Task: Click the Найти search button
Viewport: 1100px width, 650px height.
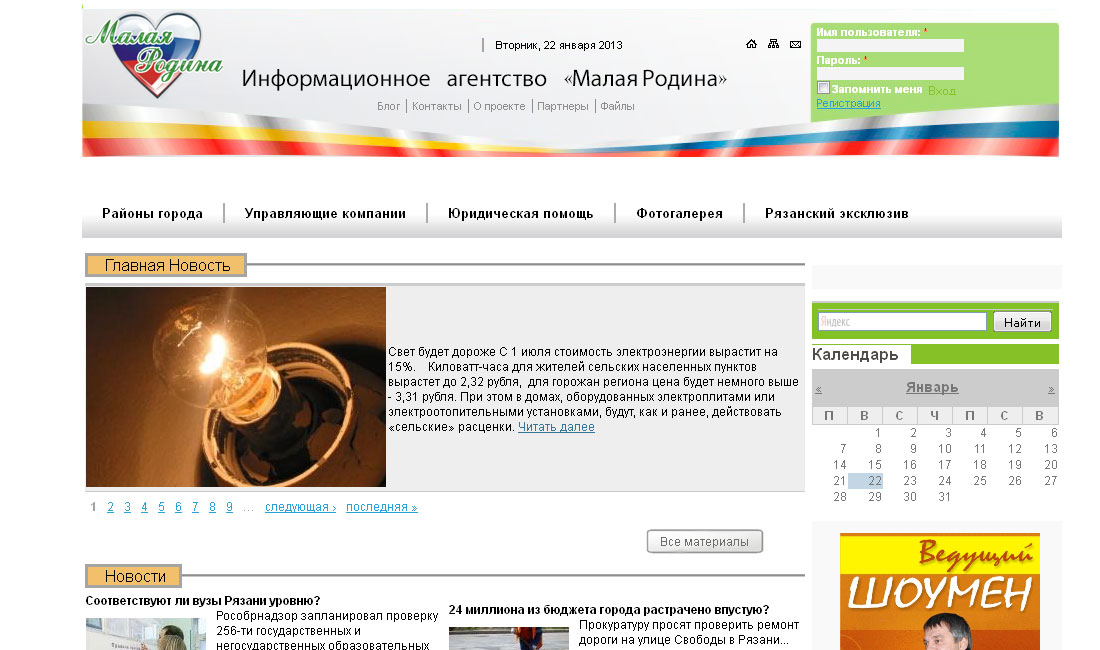Action: tap(1022, 322)
